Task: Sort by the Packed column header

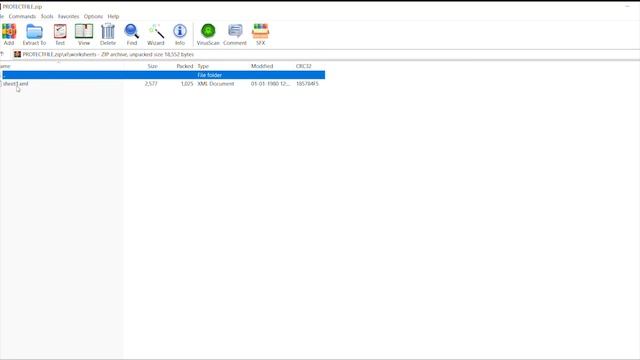Action: [184, 66]
